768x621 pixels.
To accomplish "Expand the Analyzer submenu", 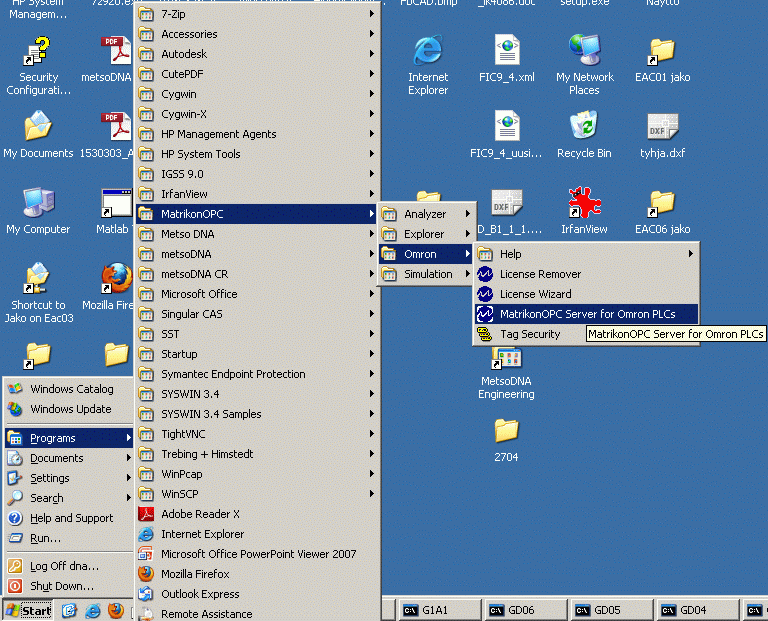I will 425,214.
